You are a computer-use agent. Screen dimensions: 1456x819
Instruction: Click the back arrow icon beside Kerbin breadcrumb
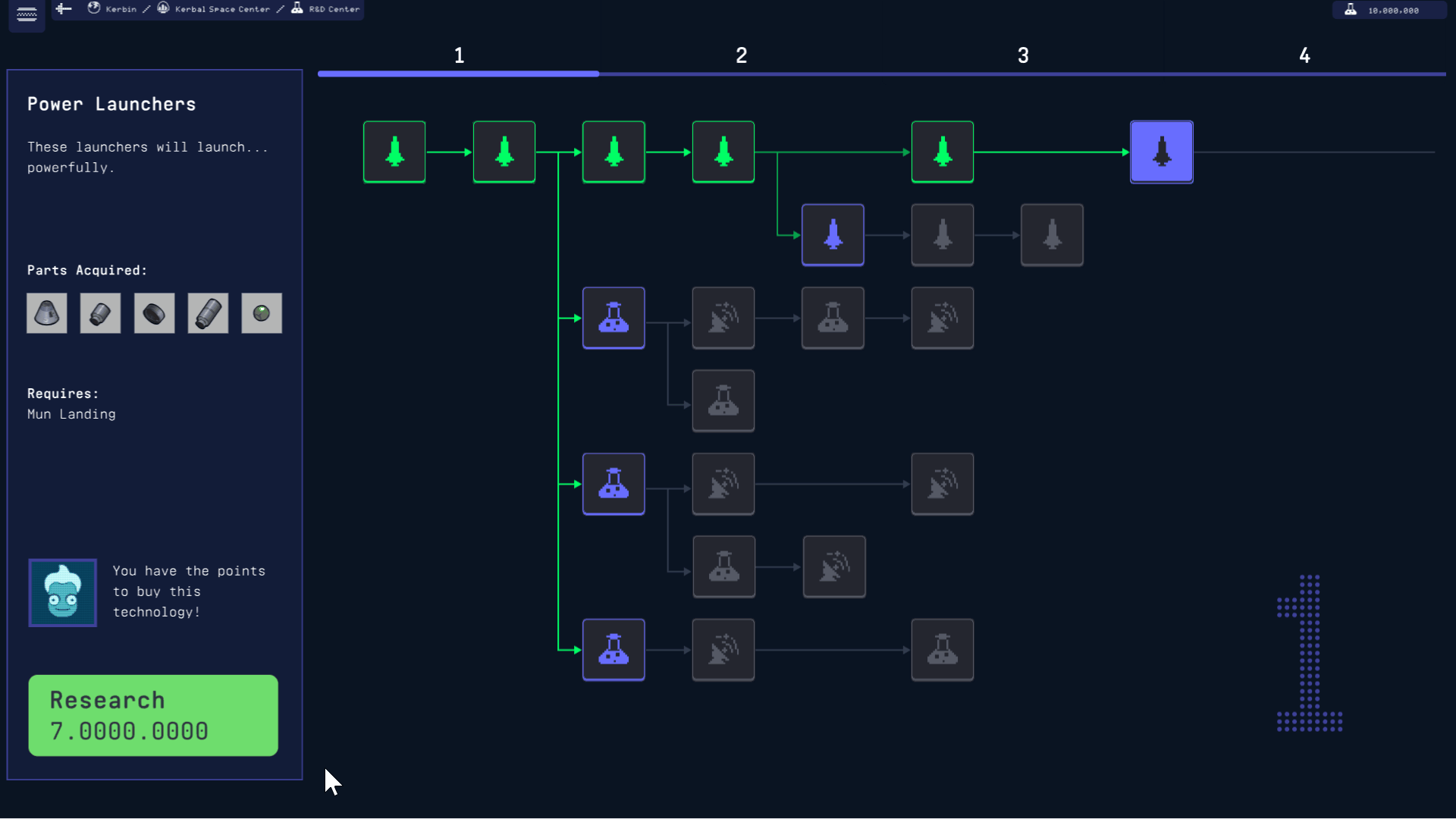tap(64, 9)
